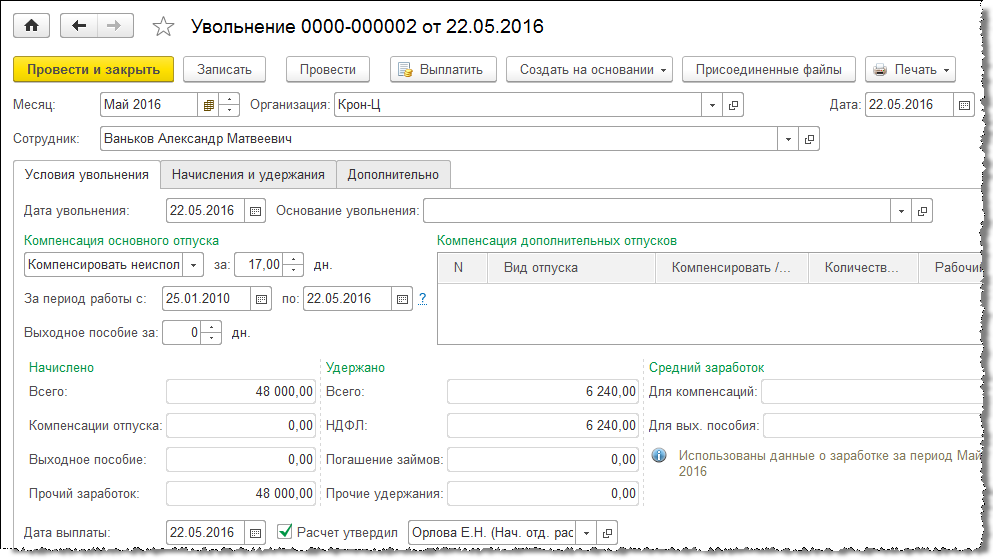Click the help question mark link

coord(422,298)
